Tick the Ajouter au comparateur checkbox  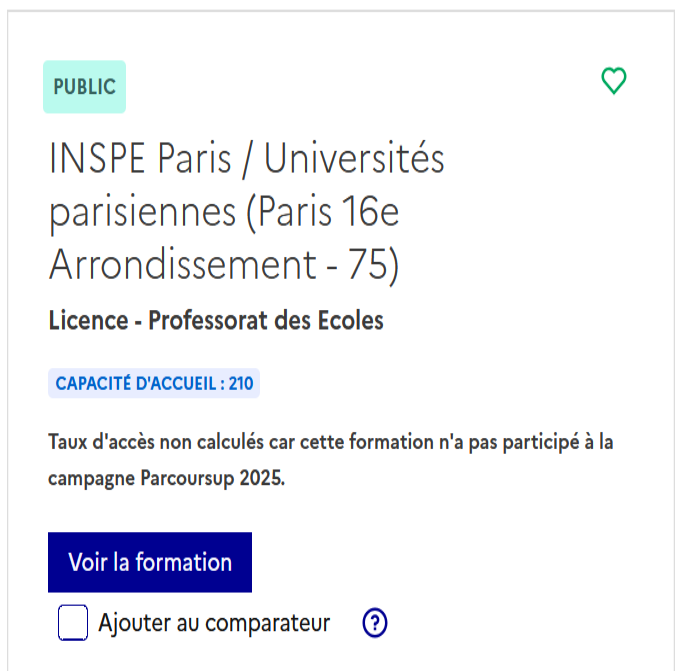73,623
